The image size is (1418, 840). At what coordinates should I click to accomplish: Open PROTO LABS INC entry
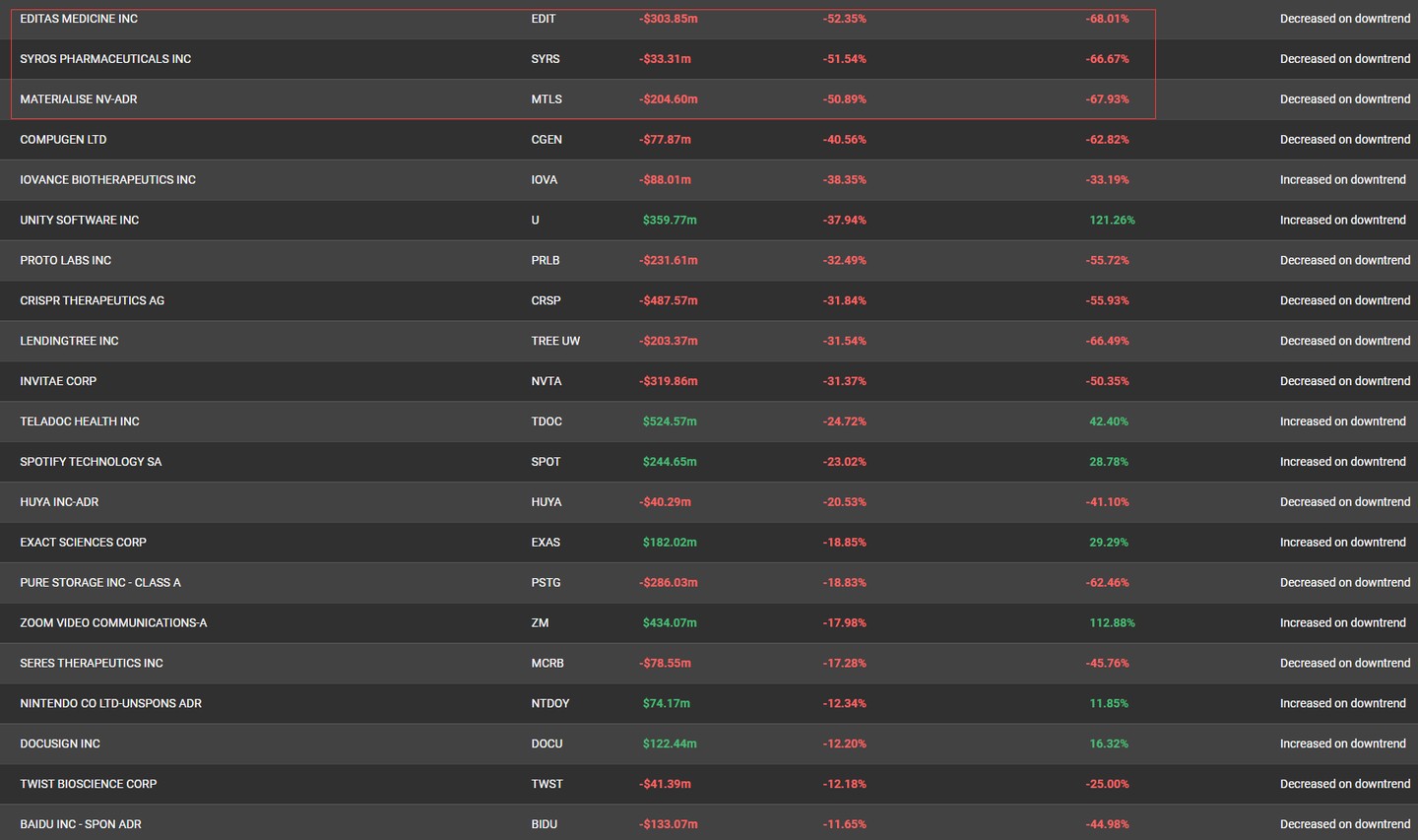pos(66,261)
